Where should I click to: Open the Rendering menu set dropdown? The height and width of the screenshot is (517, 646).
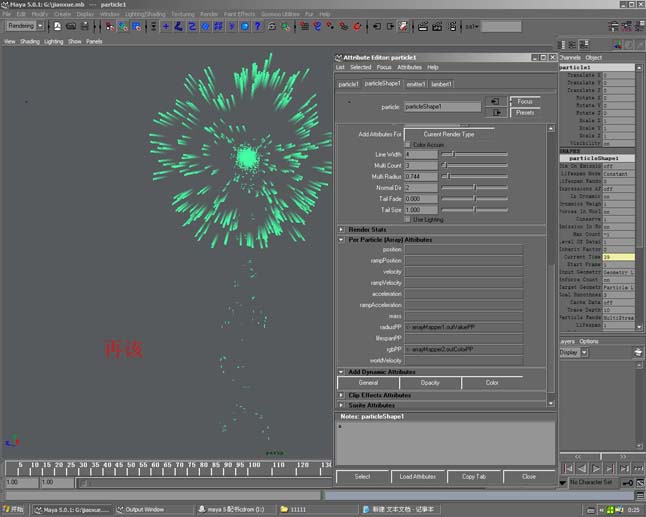pos(40,26)
